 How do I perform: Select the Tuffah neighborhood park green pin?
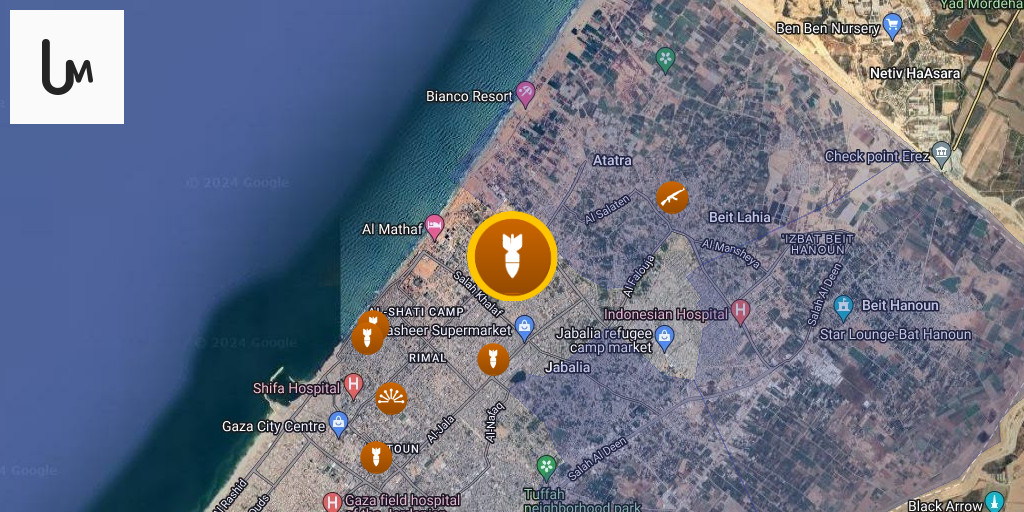tap(547, 468)
